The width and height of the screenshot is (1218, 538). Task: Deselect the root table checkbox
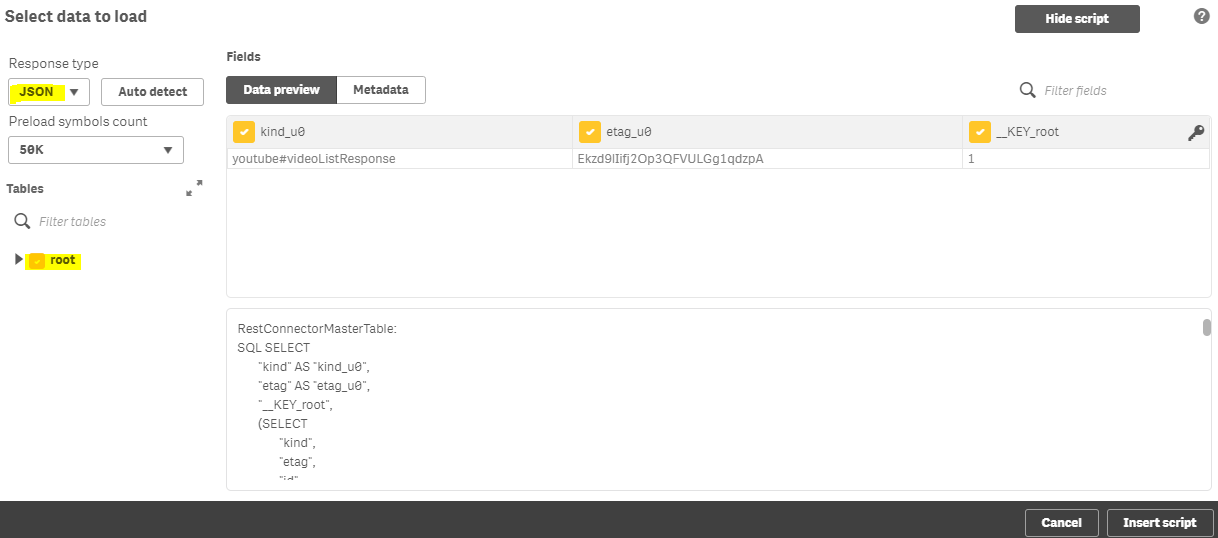37,260
